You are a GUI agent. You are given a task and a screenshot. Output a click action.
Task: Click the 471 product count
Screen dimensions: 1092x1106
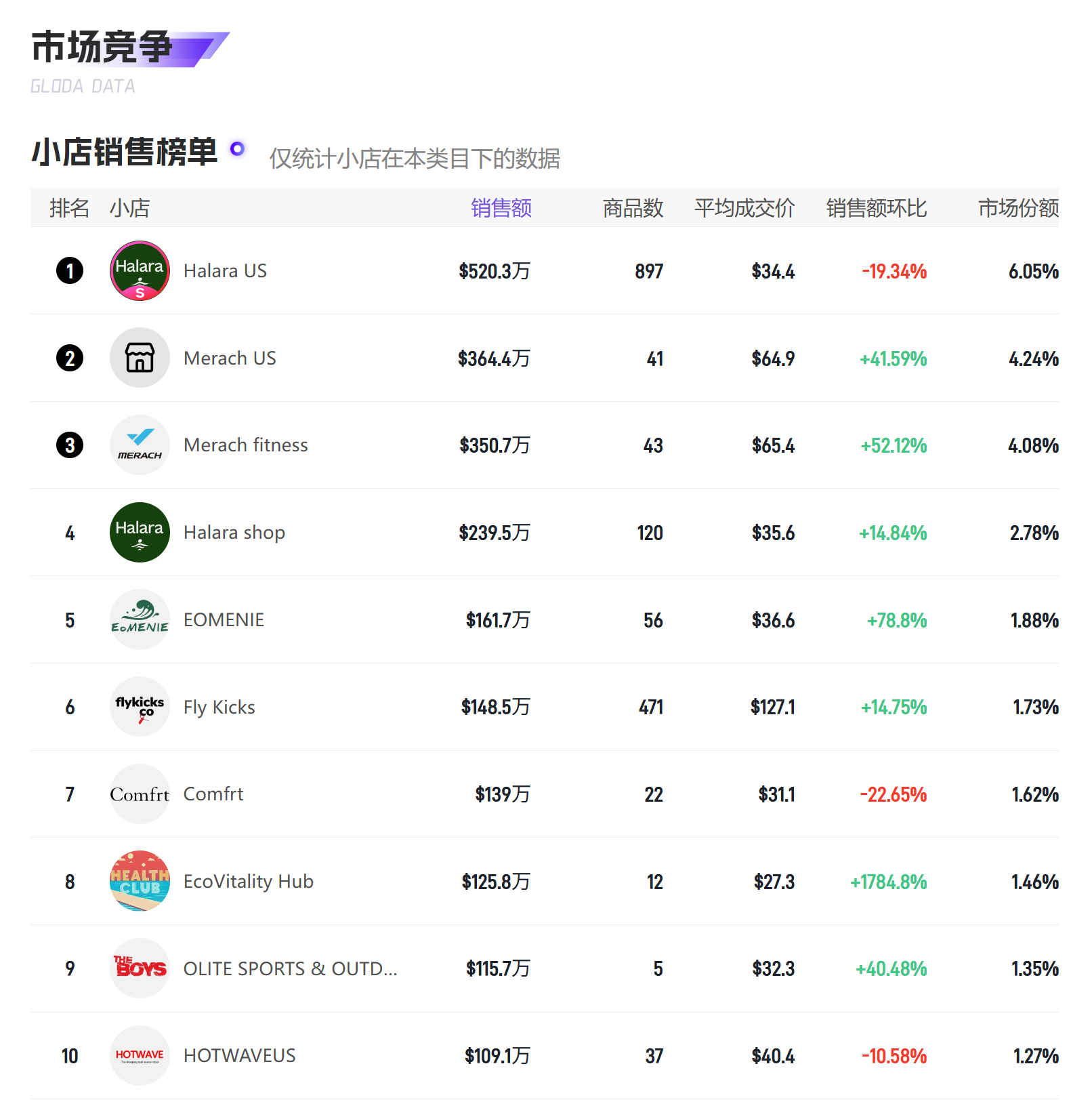click(x=651, y=707)
